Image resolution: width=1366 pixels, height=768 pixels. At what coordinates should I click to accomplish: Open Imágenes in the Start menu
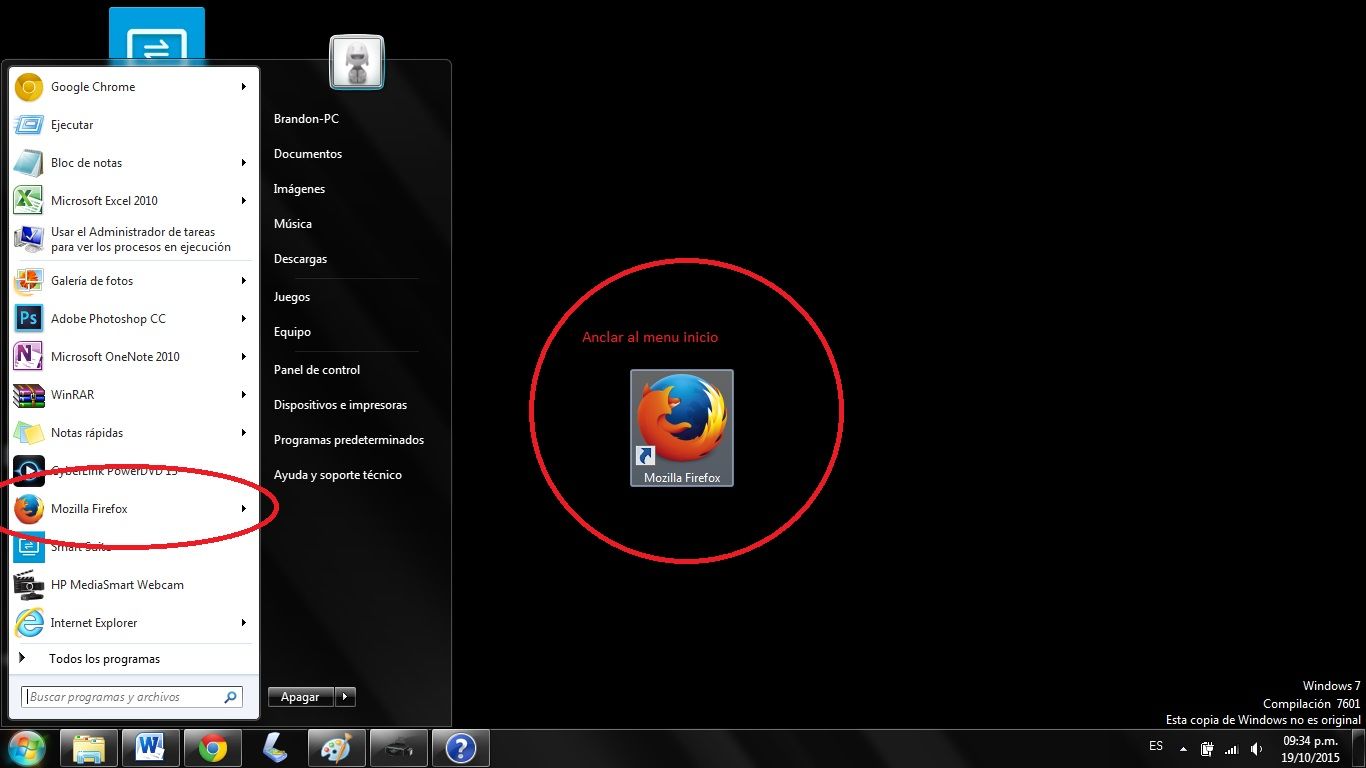[x=299, y=189]
